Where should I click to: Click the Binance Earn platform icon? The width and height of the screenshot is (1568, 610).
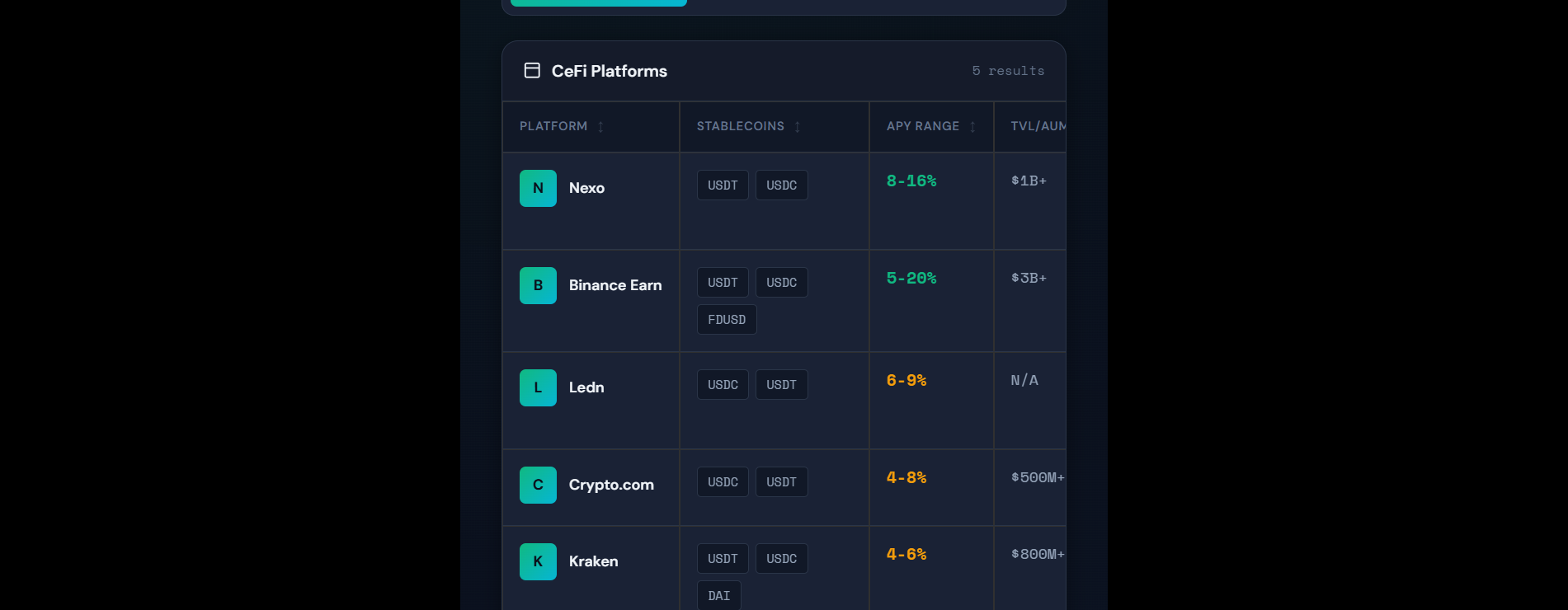click(538, 285)
